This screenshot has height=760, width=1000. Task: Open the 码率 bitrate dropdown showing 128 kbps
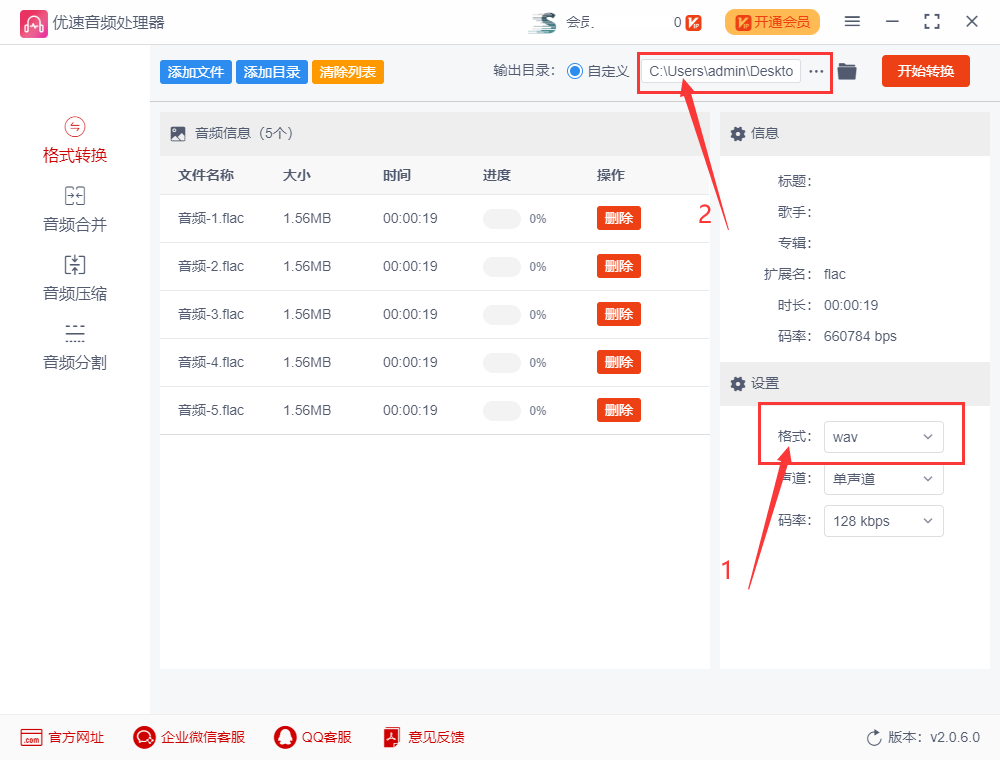(x=883, y=521)
